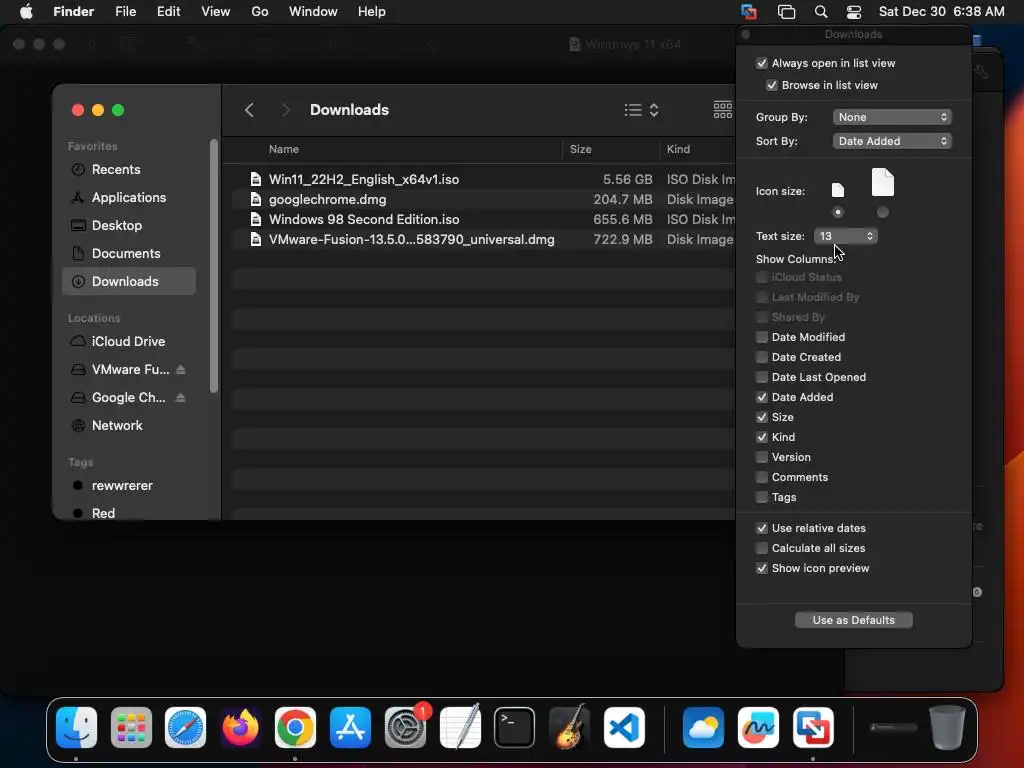The height and width of the screenshot is (768, 1024).
Task: Uncheck the Kind column checkbox
Action: 761,437
